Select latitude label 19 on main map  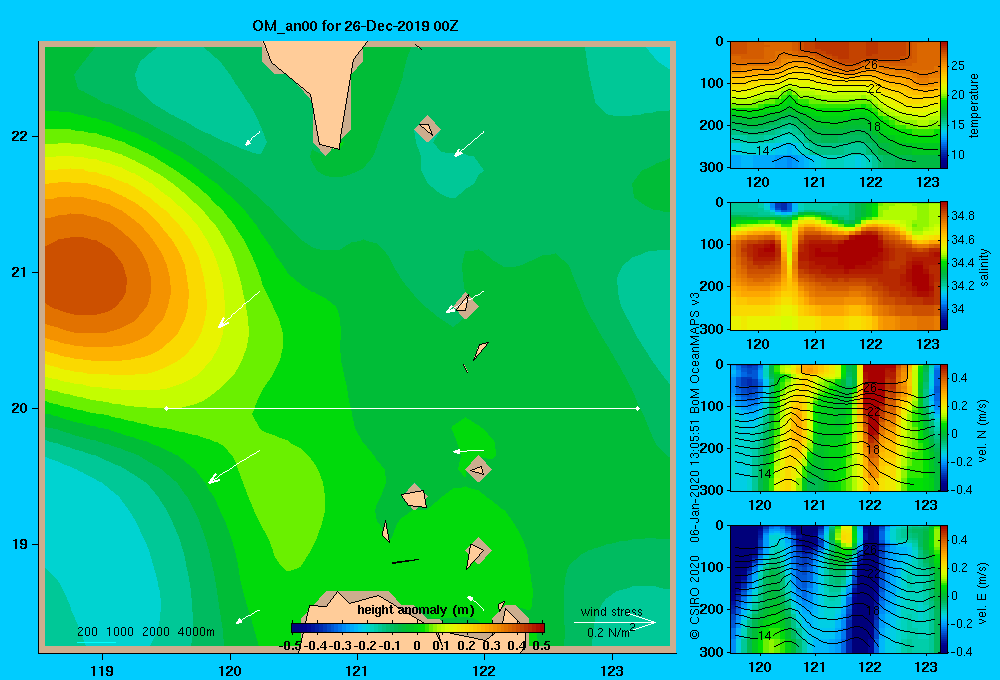[x=20, y=544]
